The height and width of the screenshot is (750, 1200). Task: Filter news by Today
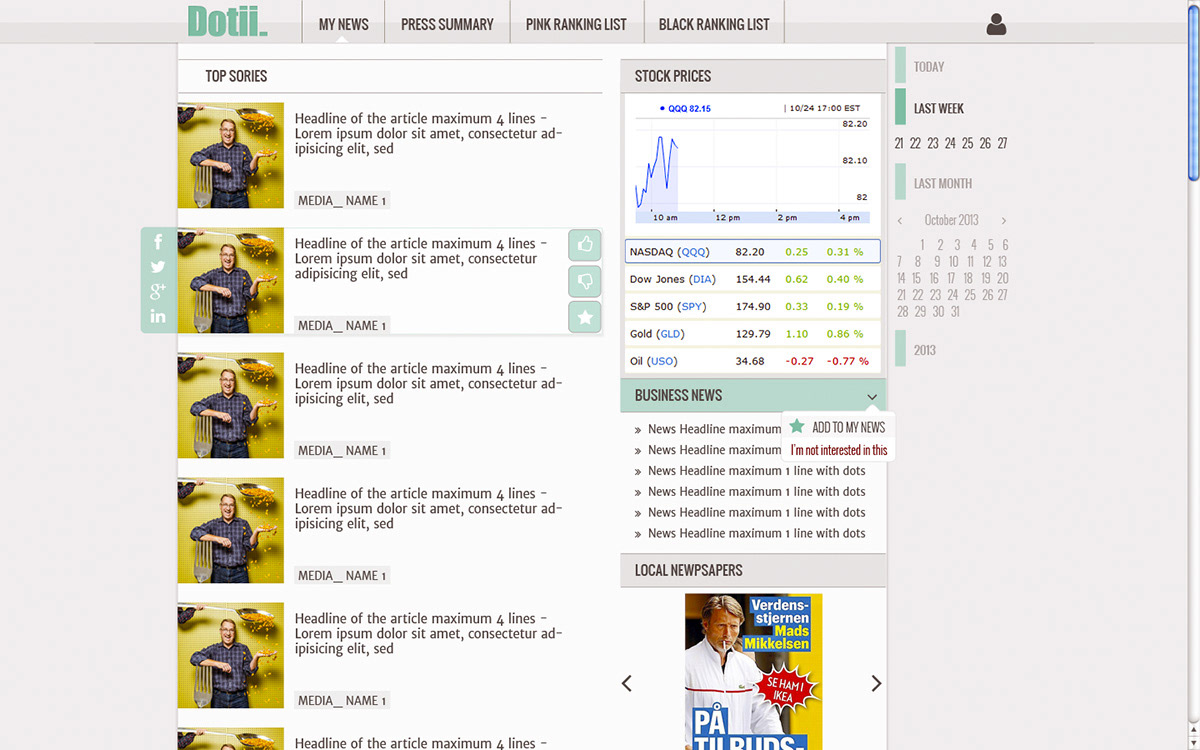click(x=929, y=67)
